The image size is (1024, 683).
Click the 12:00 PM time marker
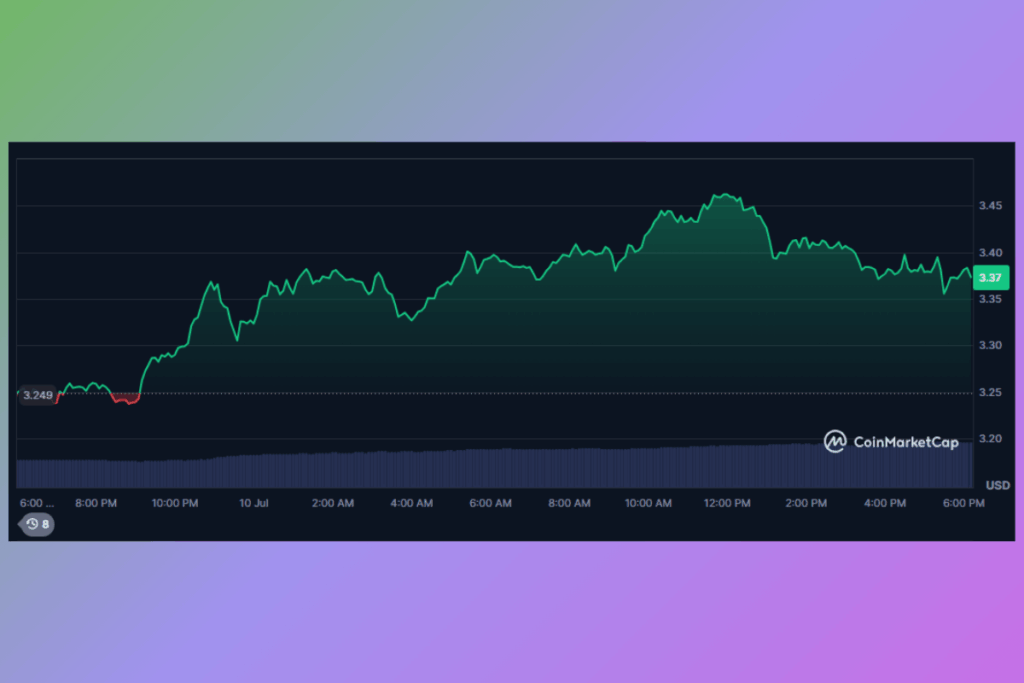(x=727, y=503)
